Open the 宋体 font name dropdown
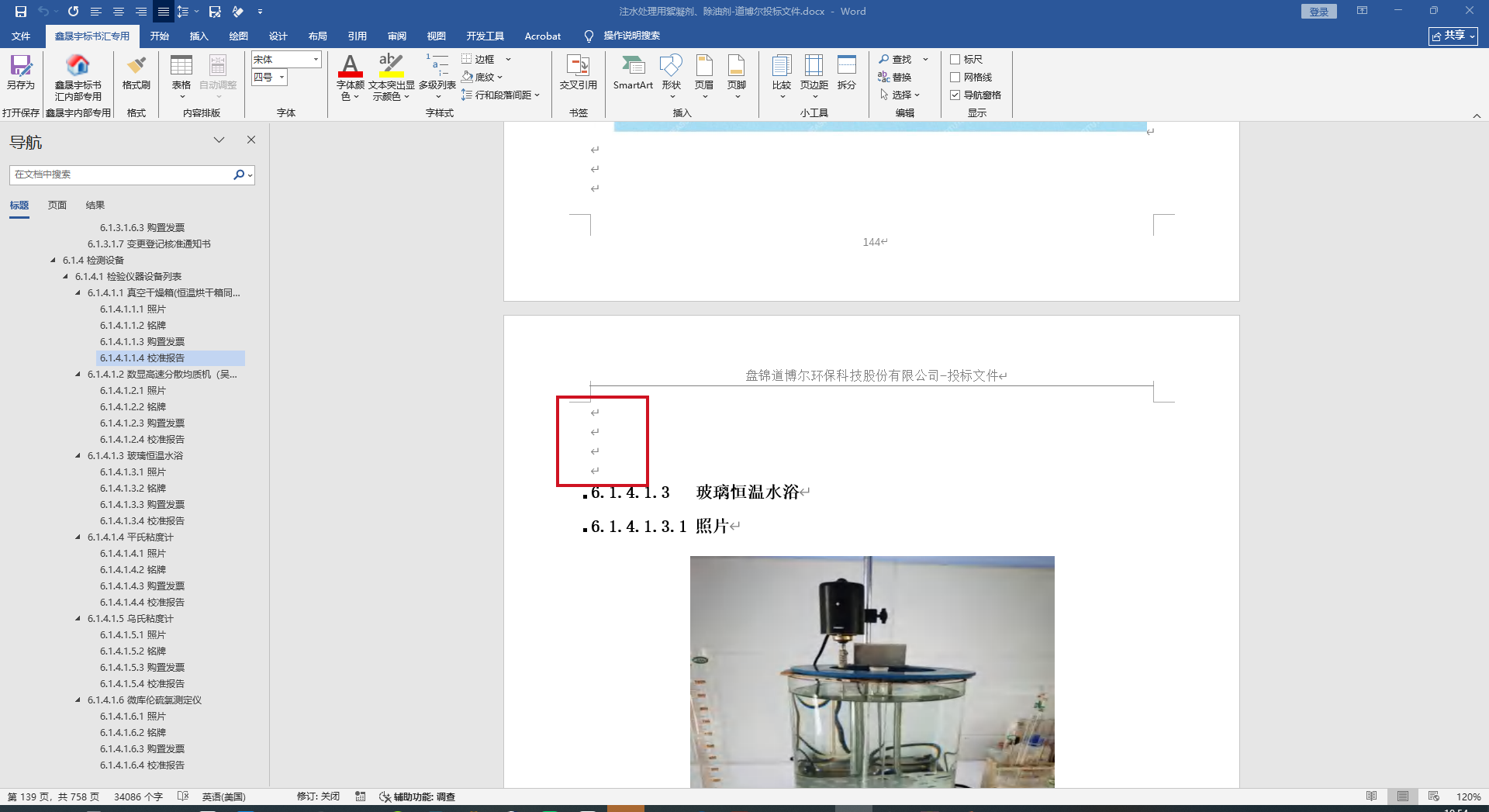1489x812 pixels. click(316, 59)
